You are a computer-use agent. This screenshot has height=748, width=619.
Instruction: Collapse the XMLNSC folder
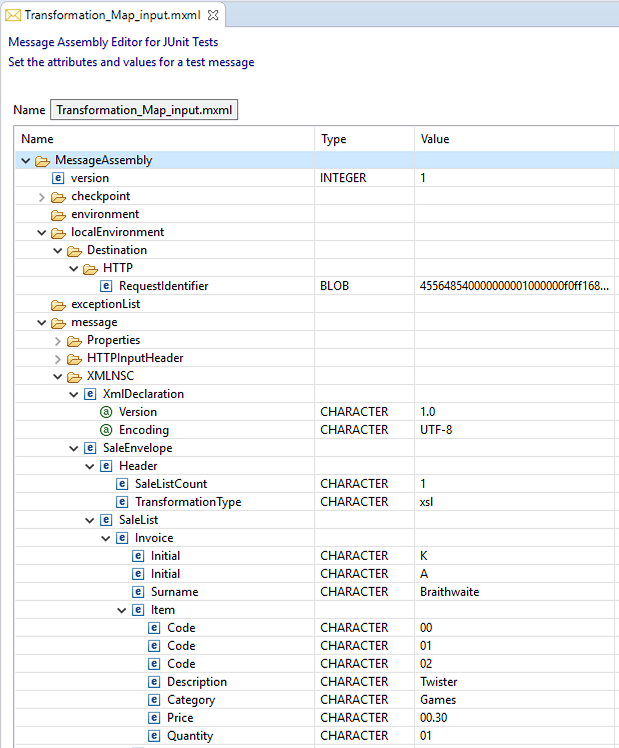pyautogui.click(x=58, y=377)
